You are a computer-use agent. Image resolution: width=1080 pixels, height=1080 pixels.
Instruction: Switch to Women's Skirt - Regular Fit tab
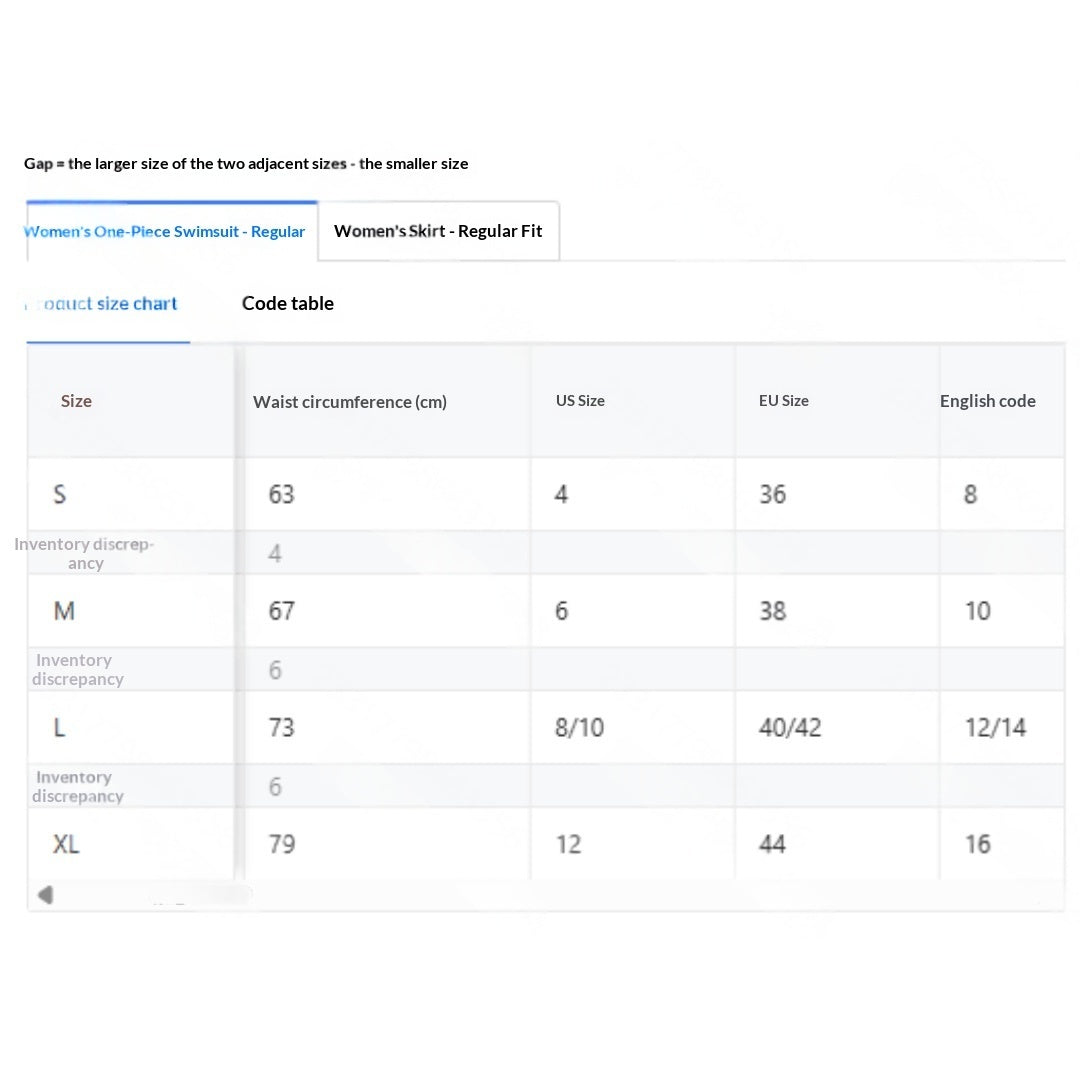coord(439,231)
